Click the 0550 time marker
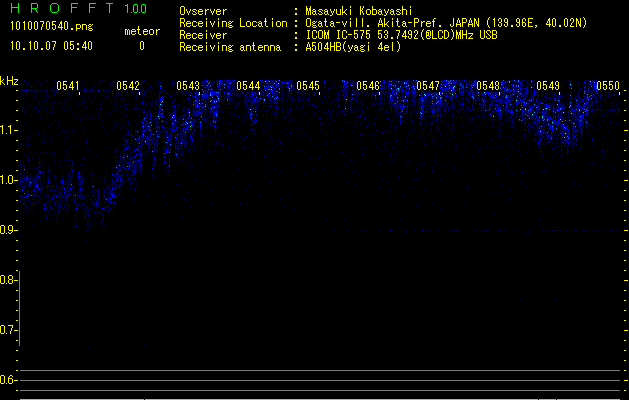This screenshot has height=400, width=629. coord(608,86)
